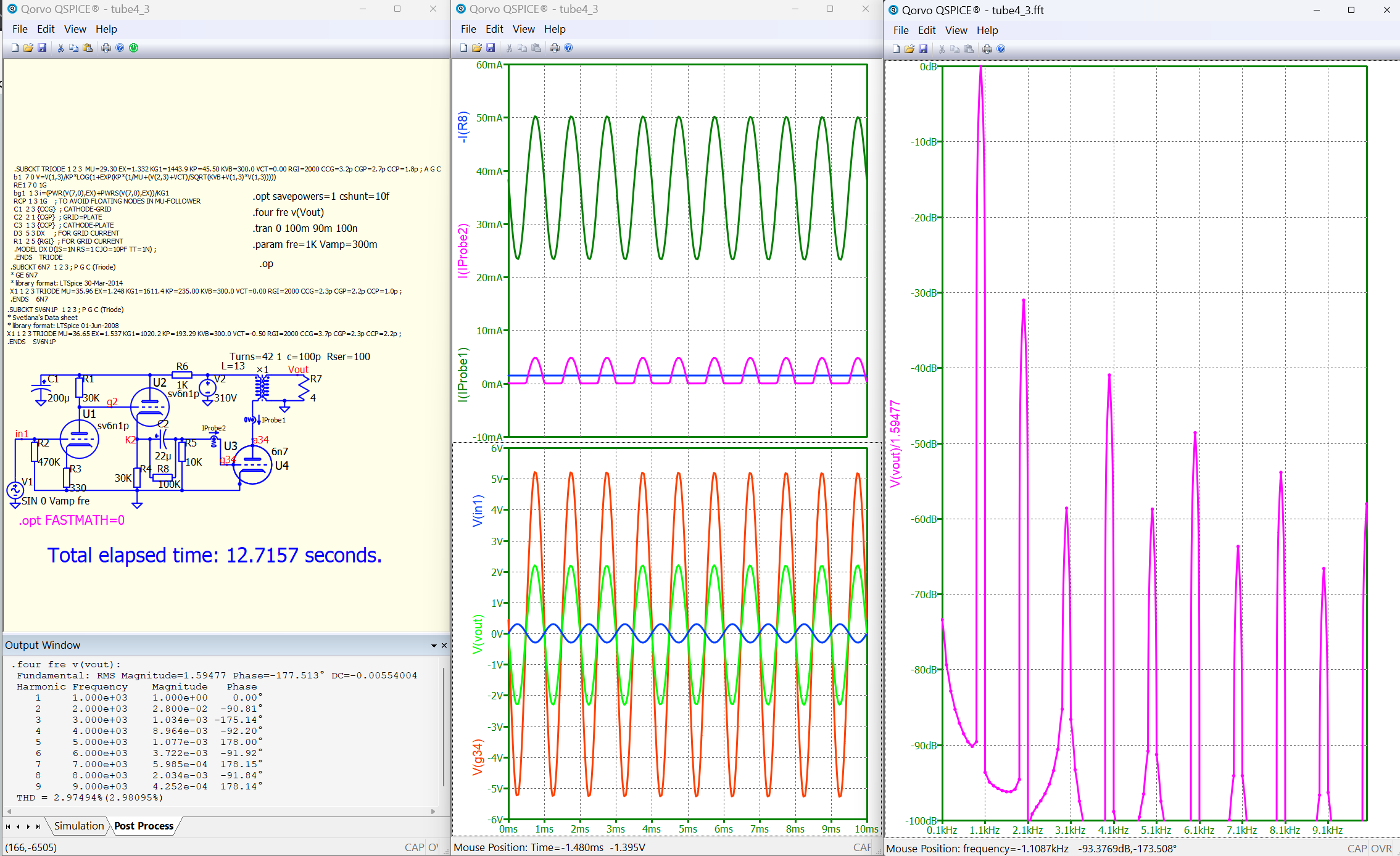
Task: Click Print icon in waveform window toolbar
Action: 555,47
